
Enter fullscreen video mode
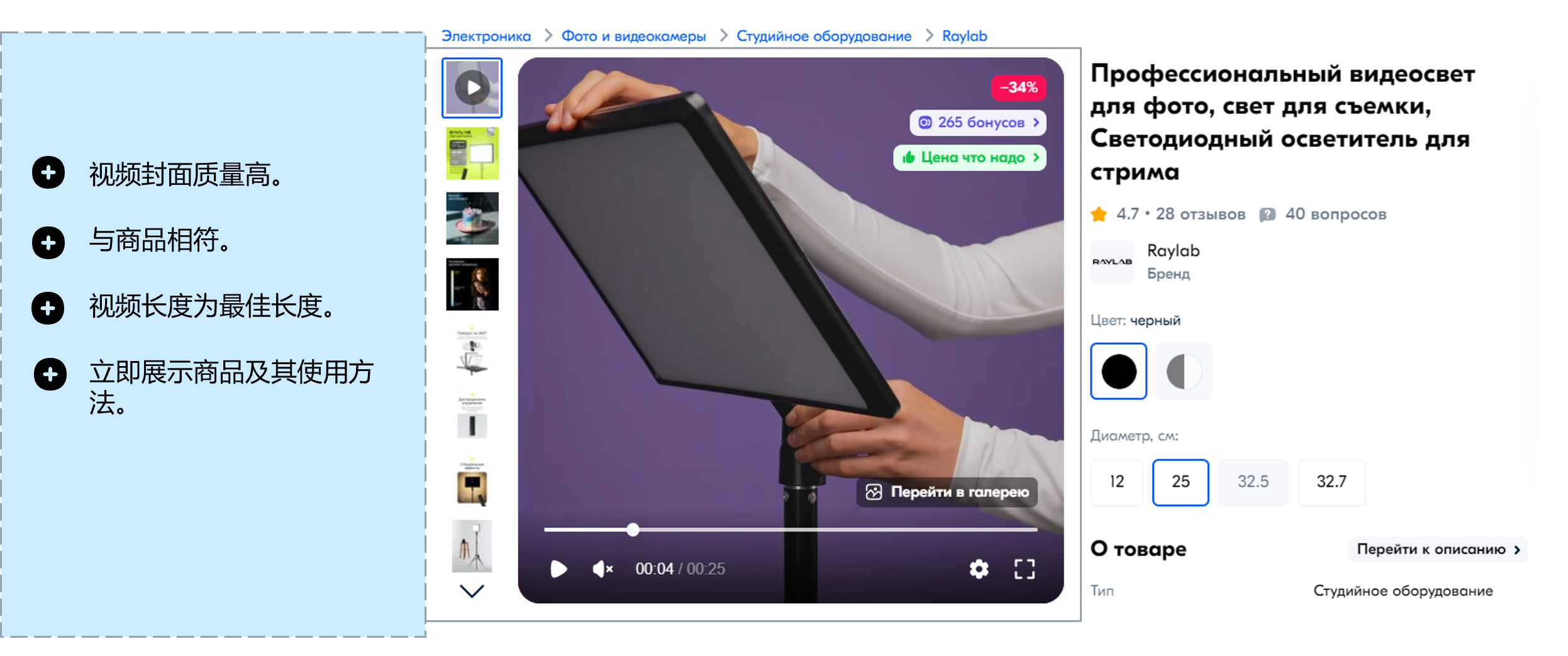pyautogui.click(x=1024, y=569)
